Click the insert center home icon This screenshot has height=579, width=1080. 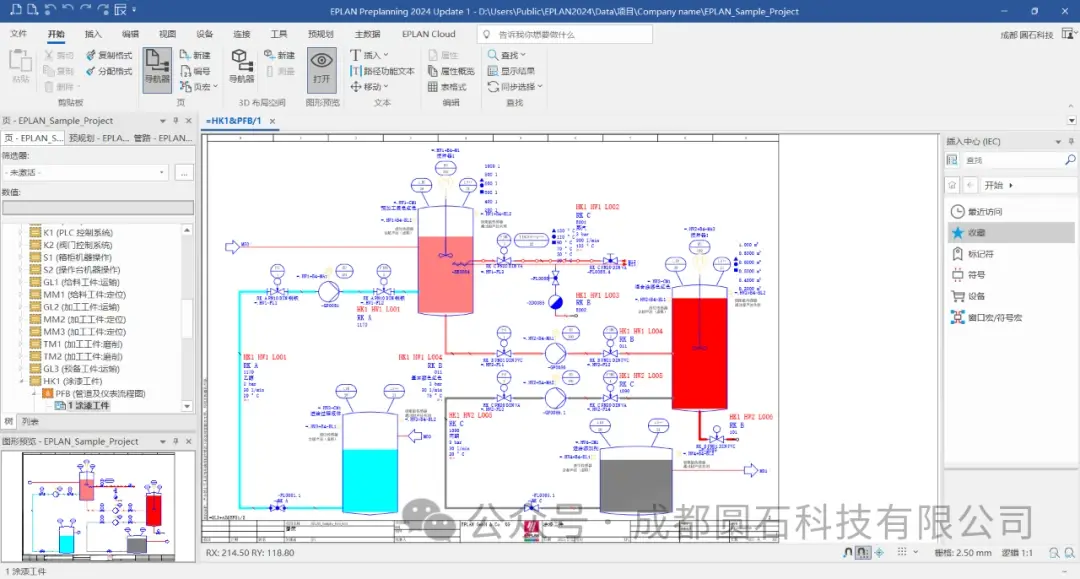[952, 185]
